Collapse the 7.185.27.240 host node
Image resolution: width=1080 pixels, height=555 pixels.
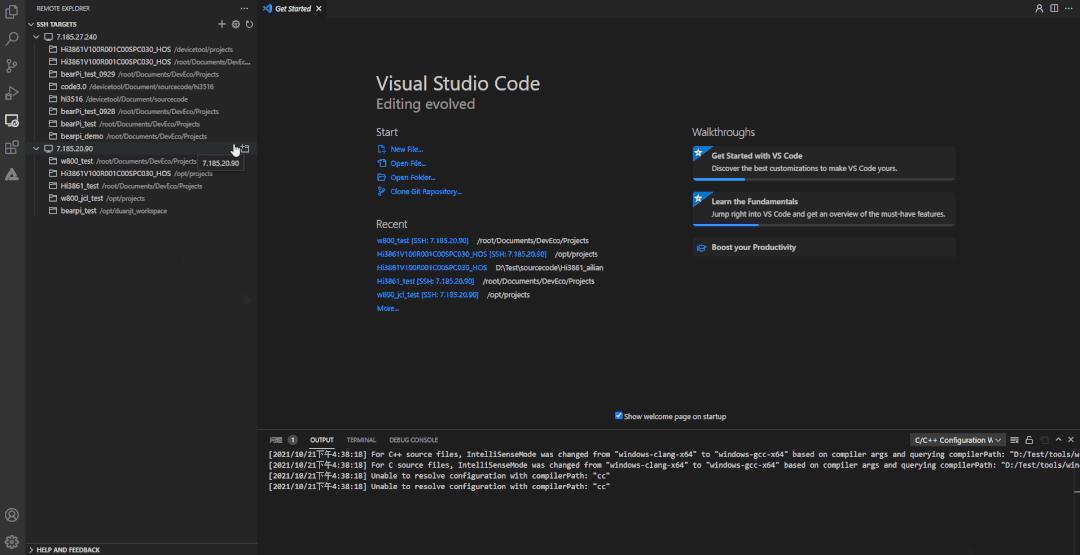point(37,37)
